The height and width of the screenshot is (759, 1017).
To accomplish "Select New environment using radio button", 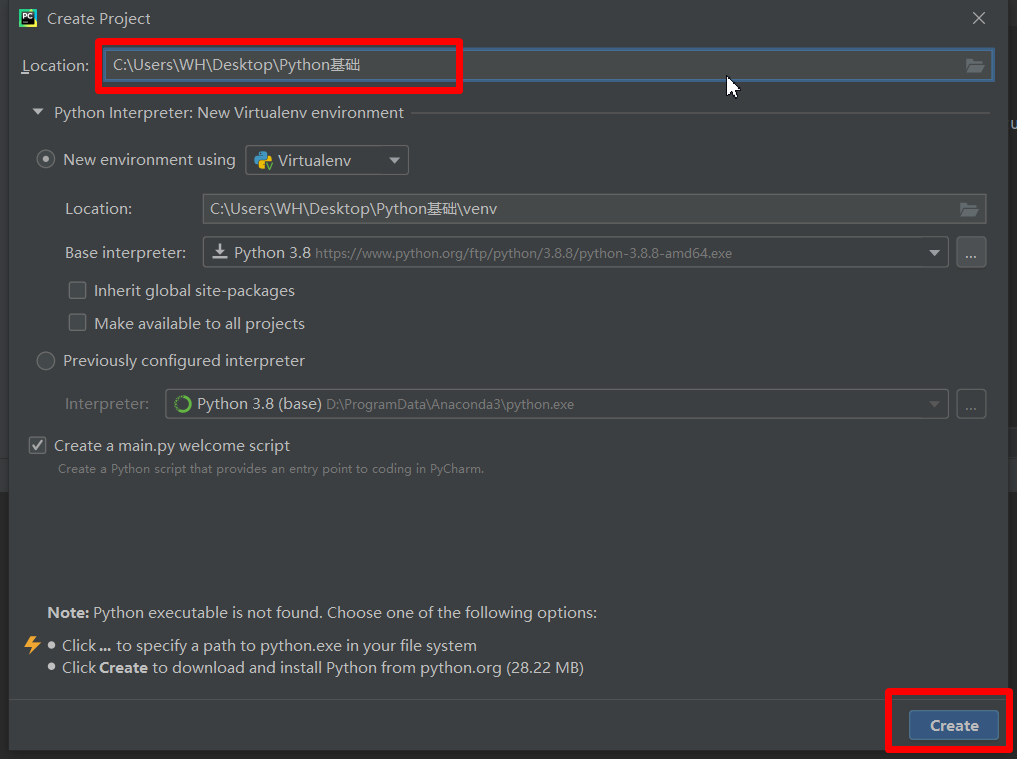I will [x=45, y=160].
